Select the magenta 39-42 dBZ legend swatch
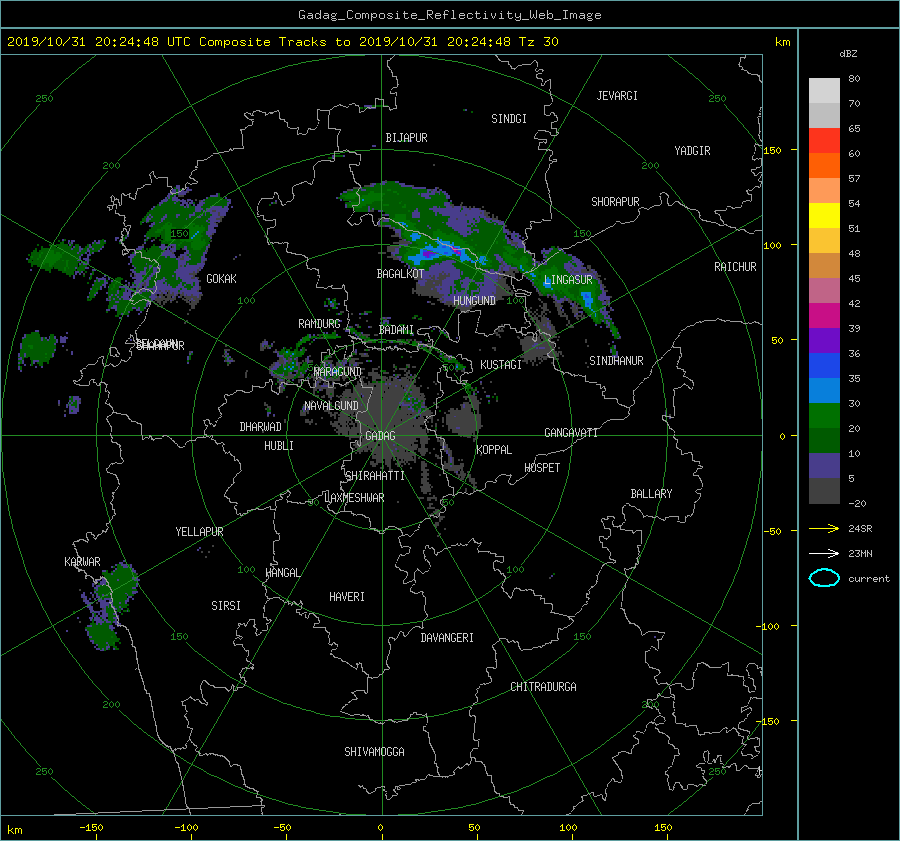900x841 pixels. [824, 316]
